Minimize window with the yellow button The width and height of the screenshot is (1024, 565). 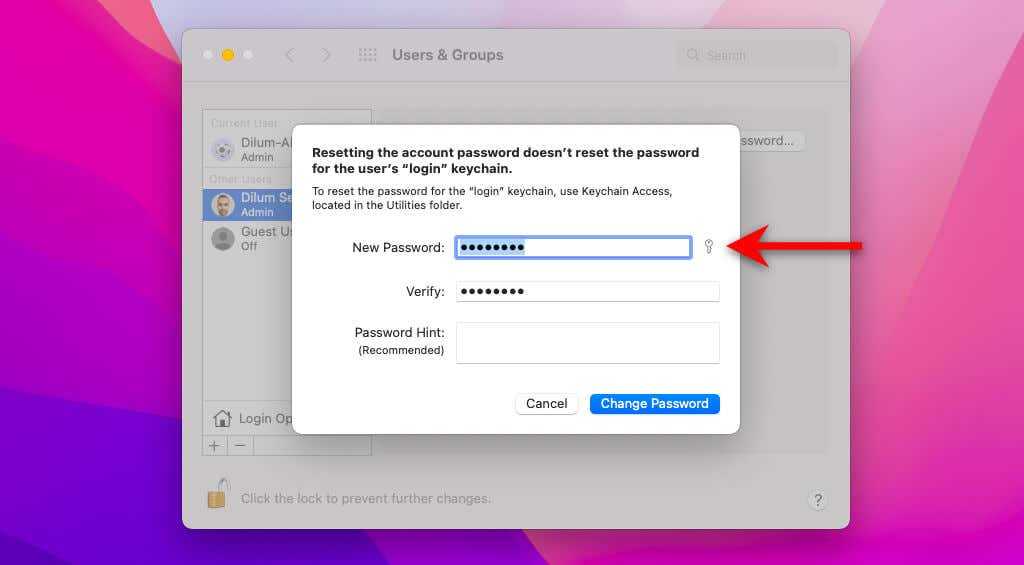tap(228, 55)
